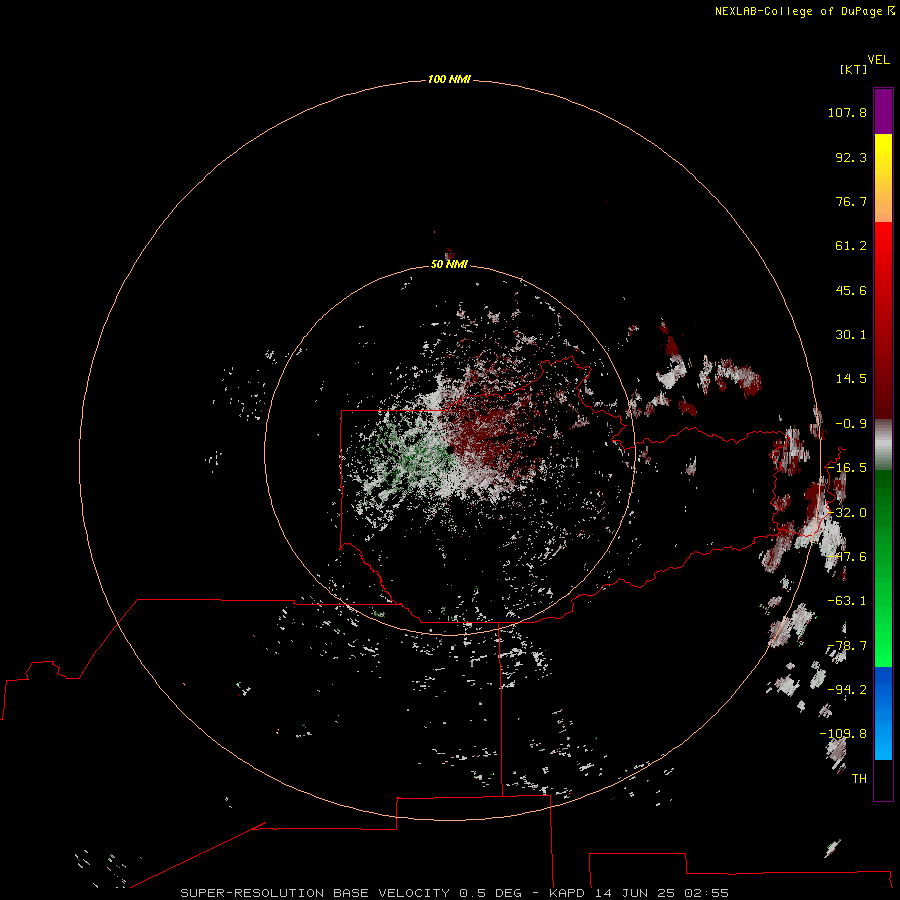Click the purple segment of the velocity color bar

click(x=883, y=111)
